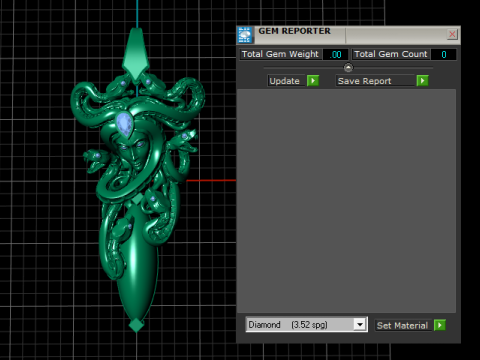Click the Total Gem Weight label
480x360 pixels.
point(280,54)
